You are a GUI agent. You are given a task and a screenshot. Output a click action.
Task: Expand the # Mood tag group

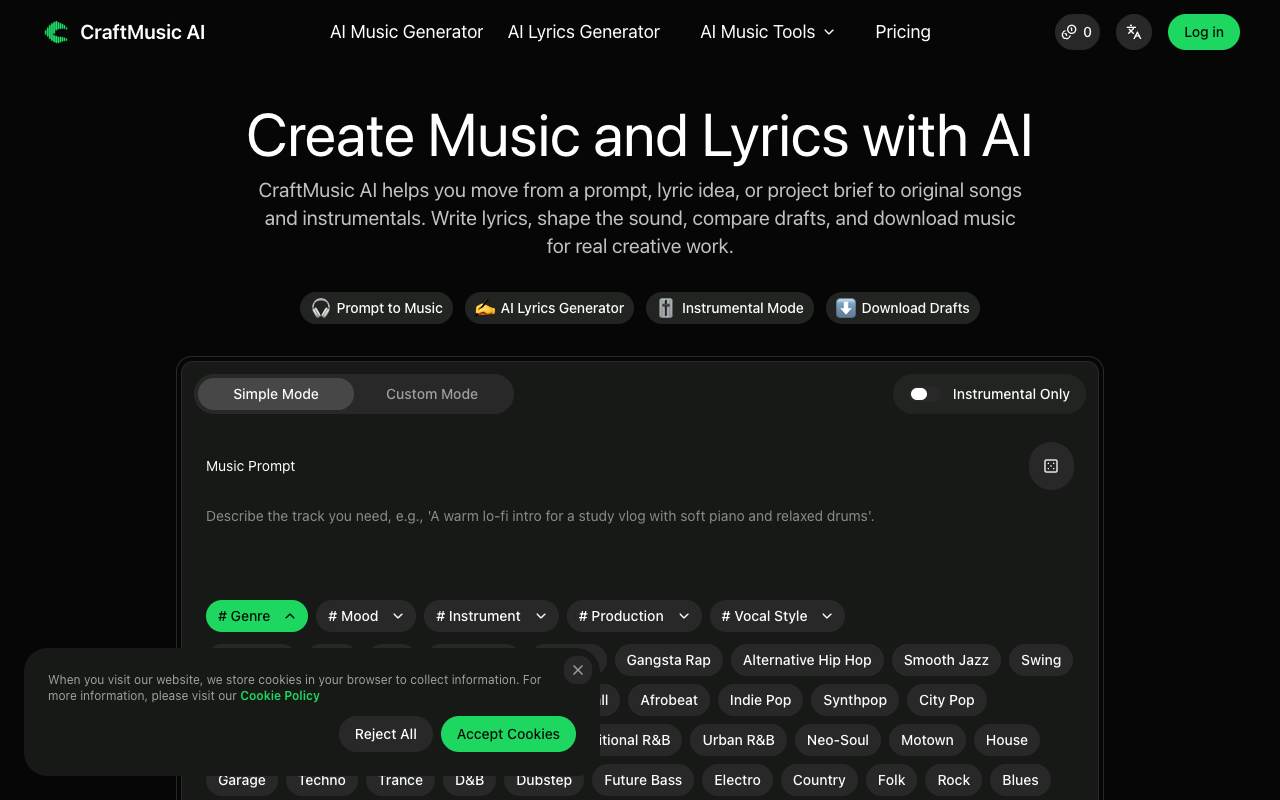coord(366,616)
